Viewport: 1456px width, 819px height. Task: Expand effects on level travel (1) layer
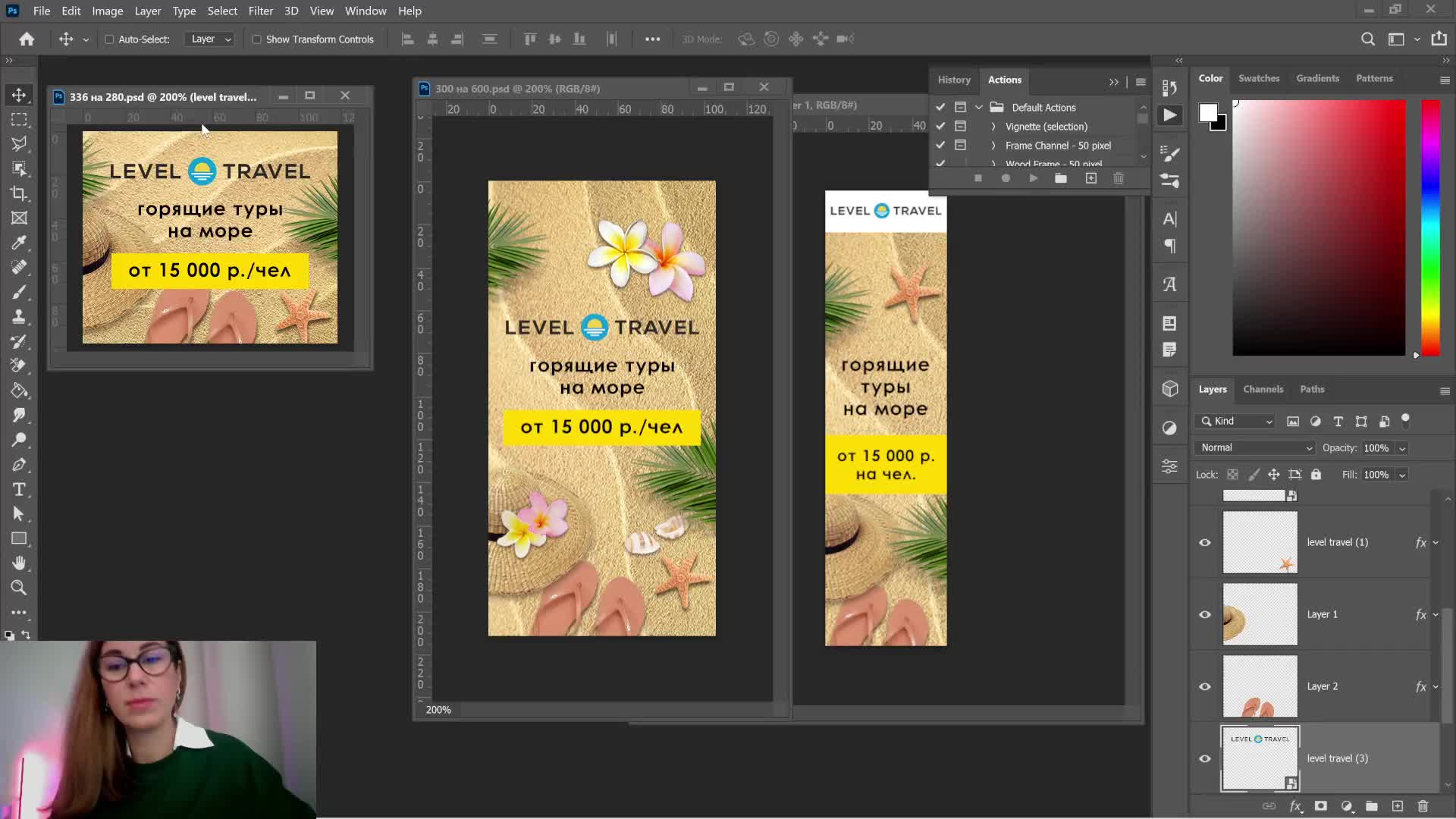pyautogui.click(x=1436, y=542)
